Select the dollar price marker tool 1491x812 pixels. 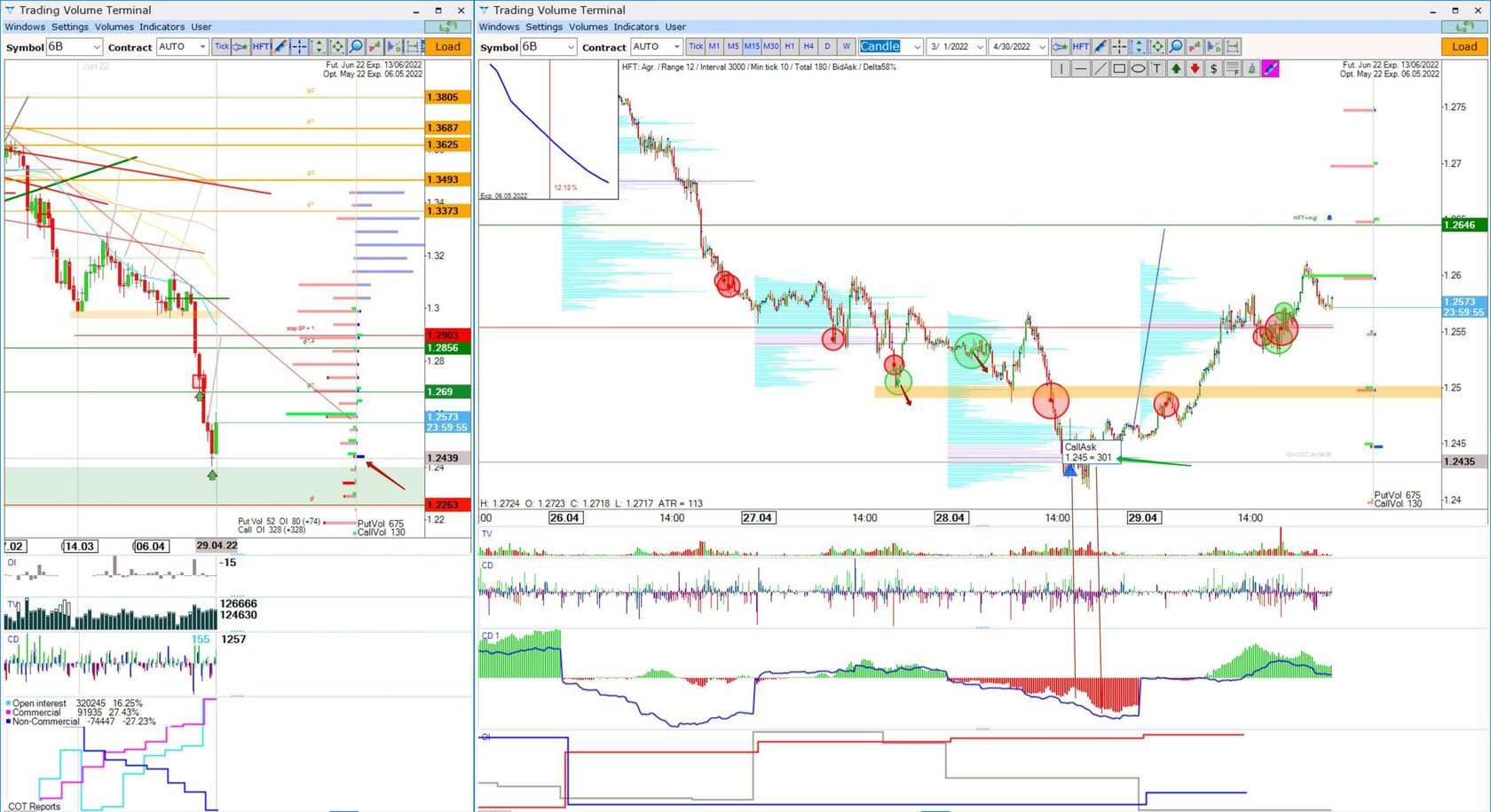1214,68
